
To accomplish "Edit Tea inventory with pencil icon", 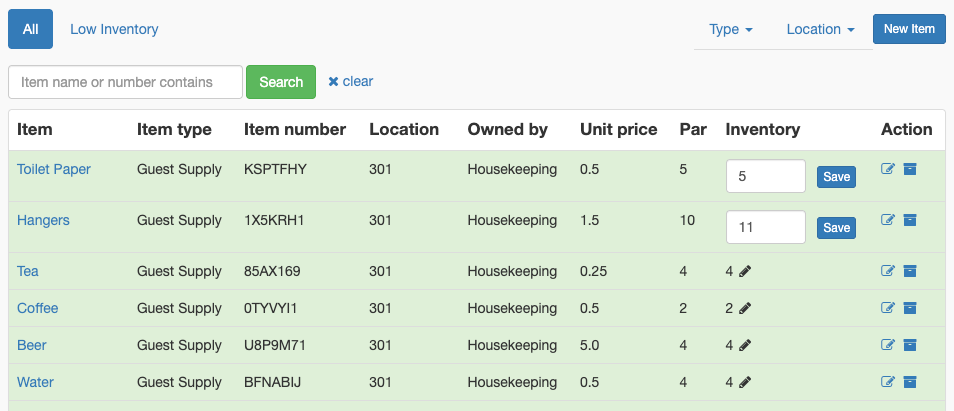I will [745, 272].
